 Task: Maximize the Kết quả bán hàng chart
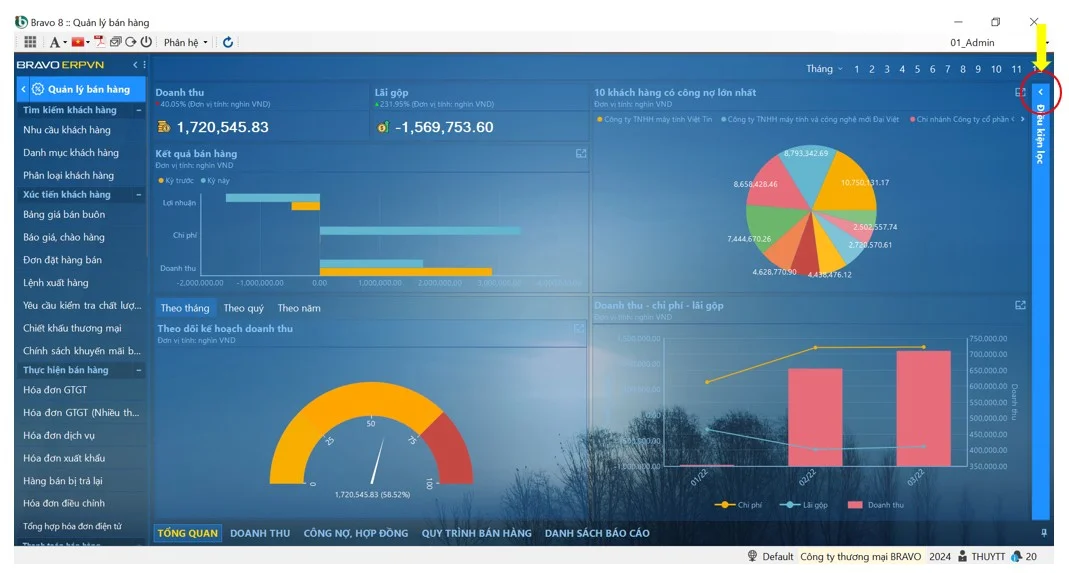tap(580, 154)
